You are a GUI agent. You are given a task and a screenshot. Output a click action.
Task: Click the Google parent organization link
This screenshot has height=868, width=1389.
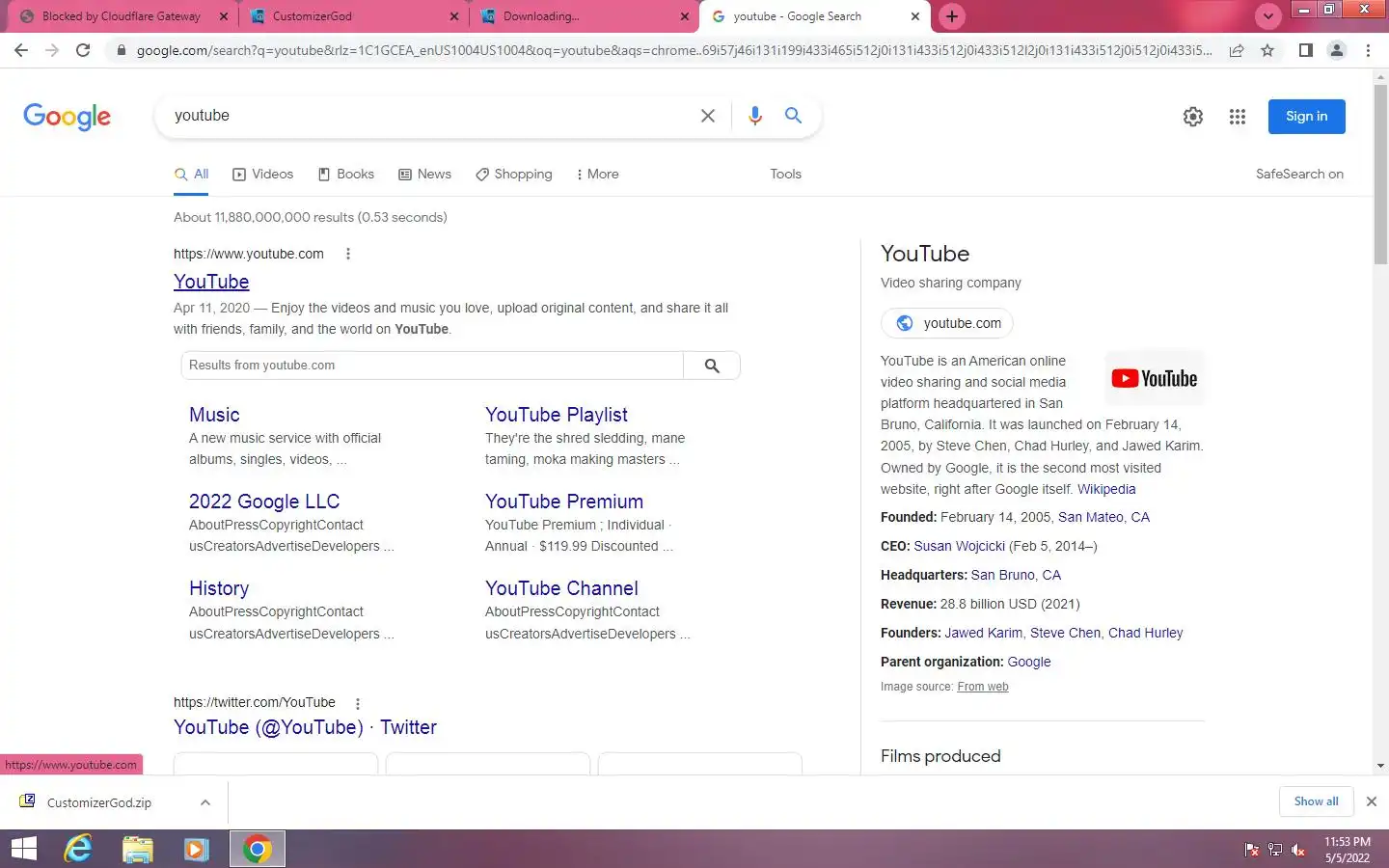coord(1029,662)
